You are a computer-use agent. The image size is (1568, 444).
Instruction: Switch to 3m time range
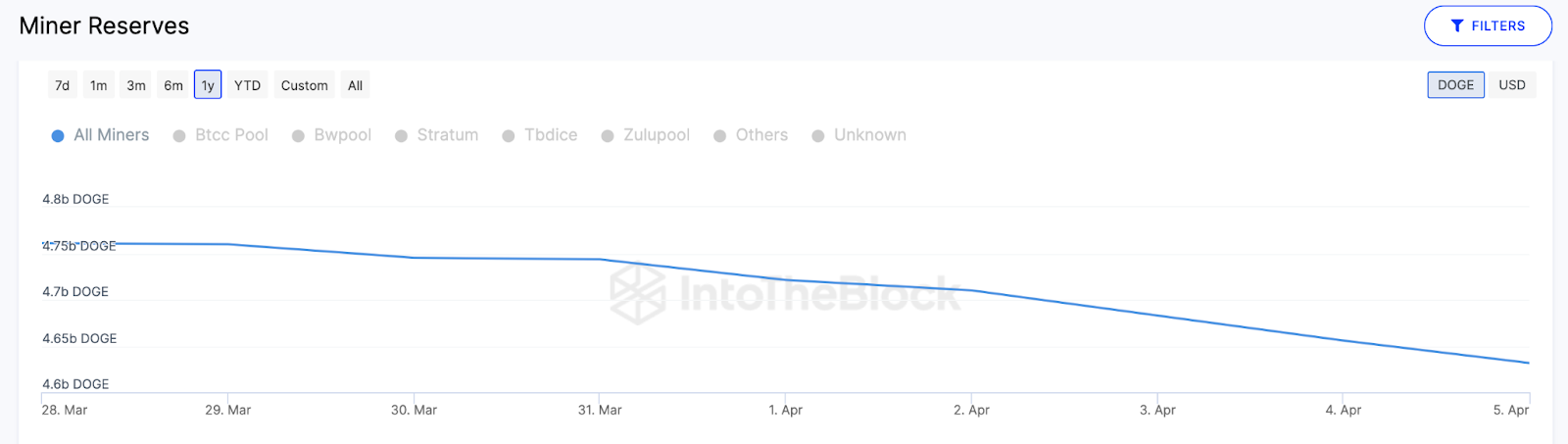136,85
